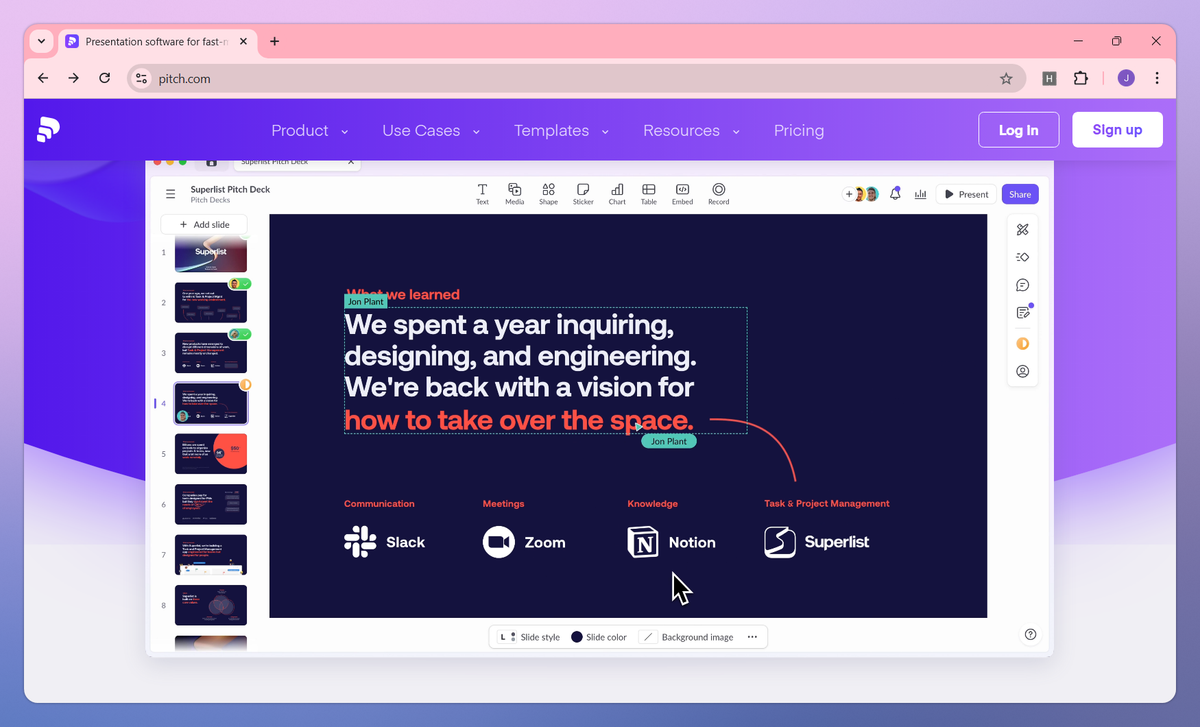Open the Slide color swatch
This screenshot has height=727, width=1200.
click(x=599, y=637)
